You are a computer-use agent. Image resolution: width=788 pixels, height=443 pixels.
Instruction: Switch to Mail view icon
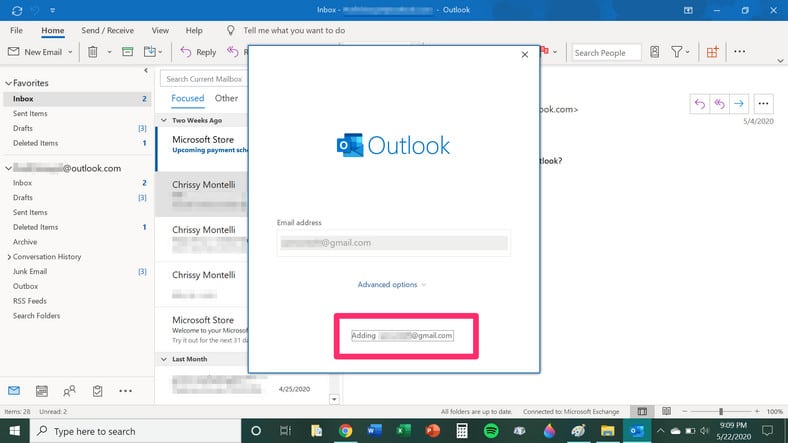(x=14, y=390)
